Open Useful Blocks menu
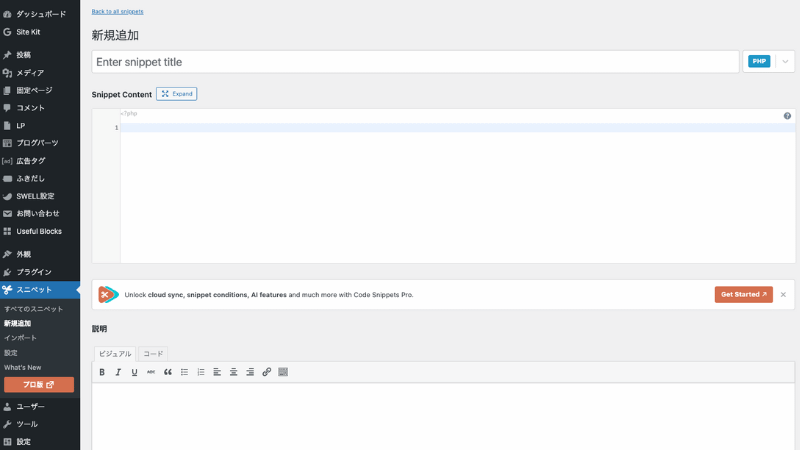This screenshot has height=450, width=800. coord(40,231)
